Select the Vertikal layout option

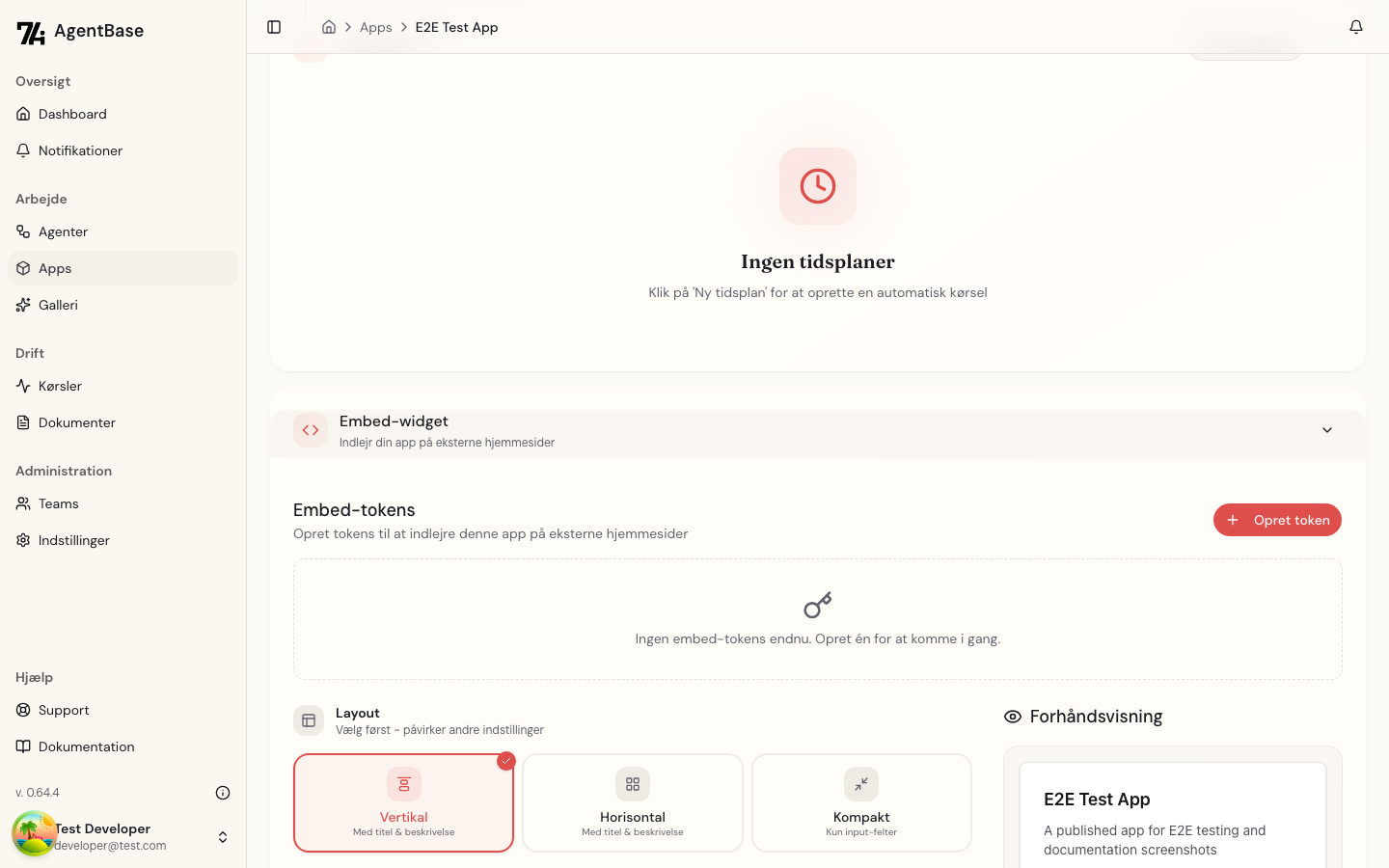403,802
